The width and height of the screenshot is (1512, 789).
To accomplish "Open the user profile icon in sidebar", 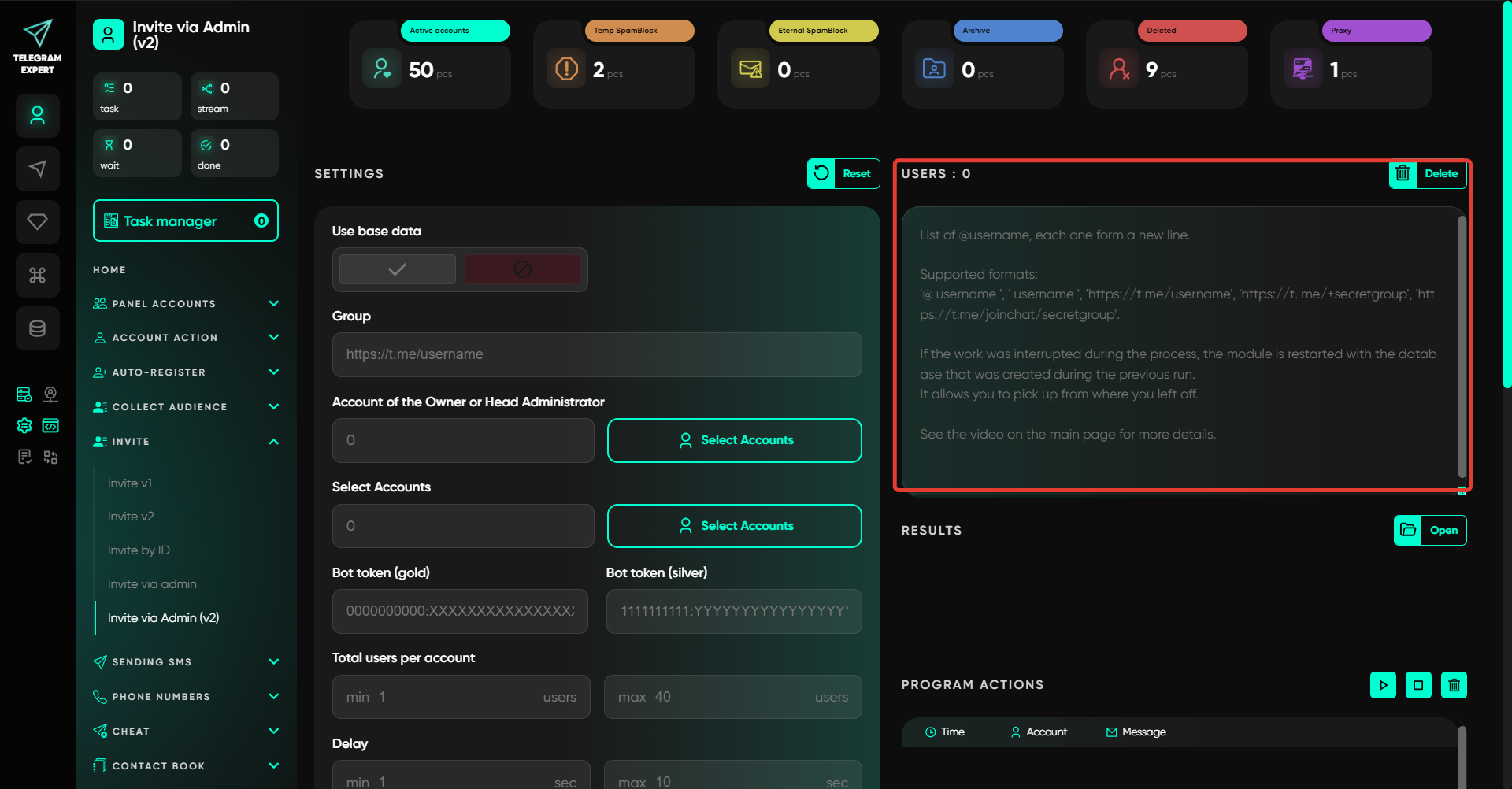I will pyautogui.click(x=37, y=116).
